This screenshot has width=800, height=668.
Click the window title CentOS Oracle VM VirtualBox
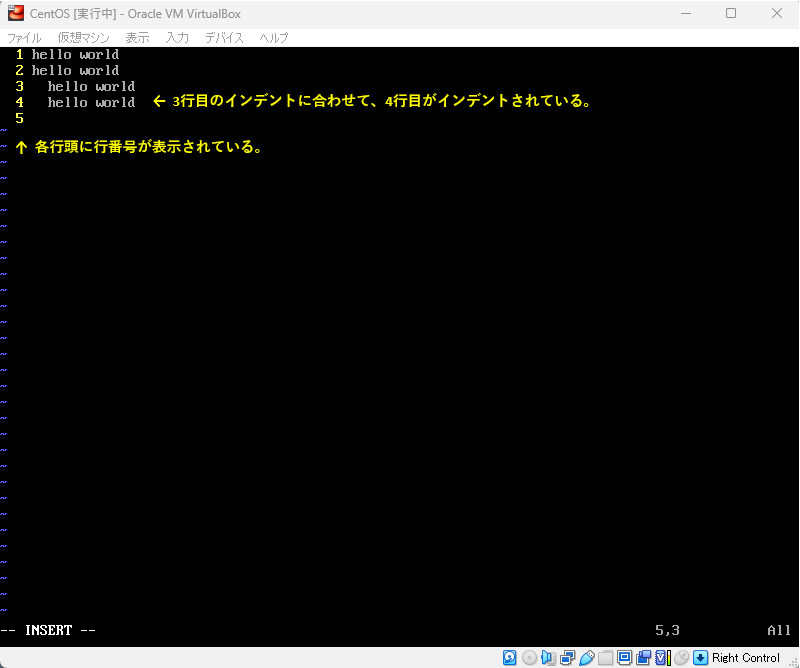click(x=135, y=14)
